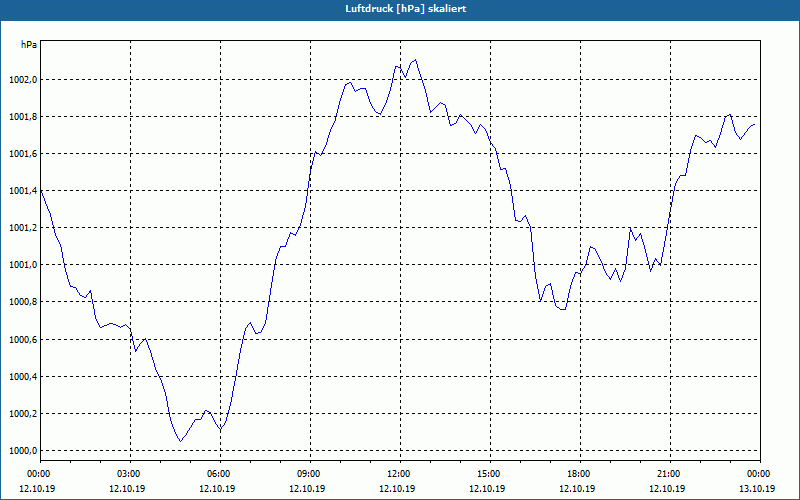Image resolution: width=800 pixels, height=500 pixels.
Task: Click the 12.10.19 date under 12:00
Action: click(x=397, y=488)
